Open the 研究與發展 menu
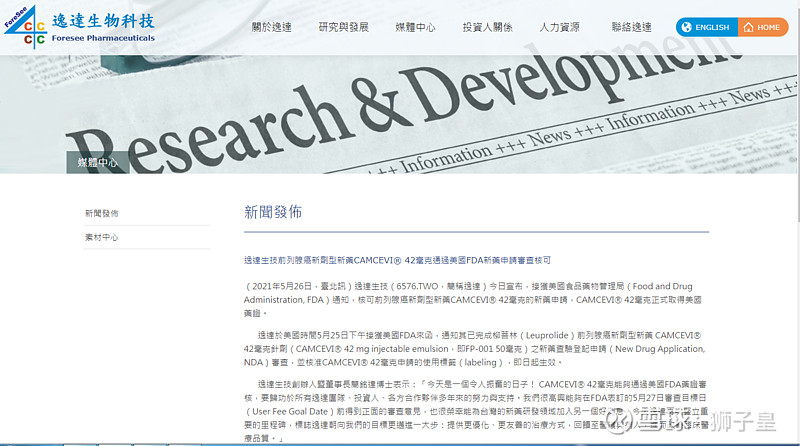Image resolution: width=800 pixels, height=446 pixels. pos(343,27)
